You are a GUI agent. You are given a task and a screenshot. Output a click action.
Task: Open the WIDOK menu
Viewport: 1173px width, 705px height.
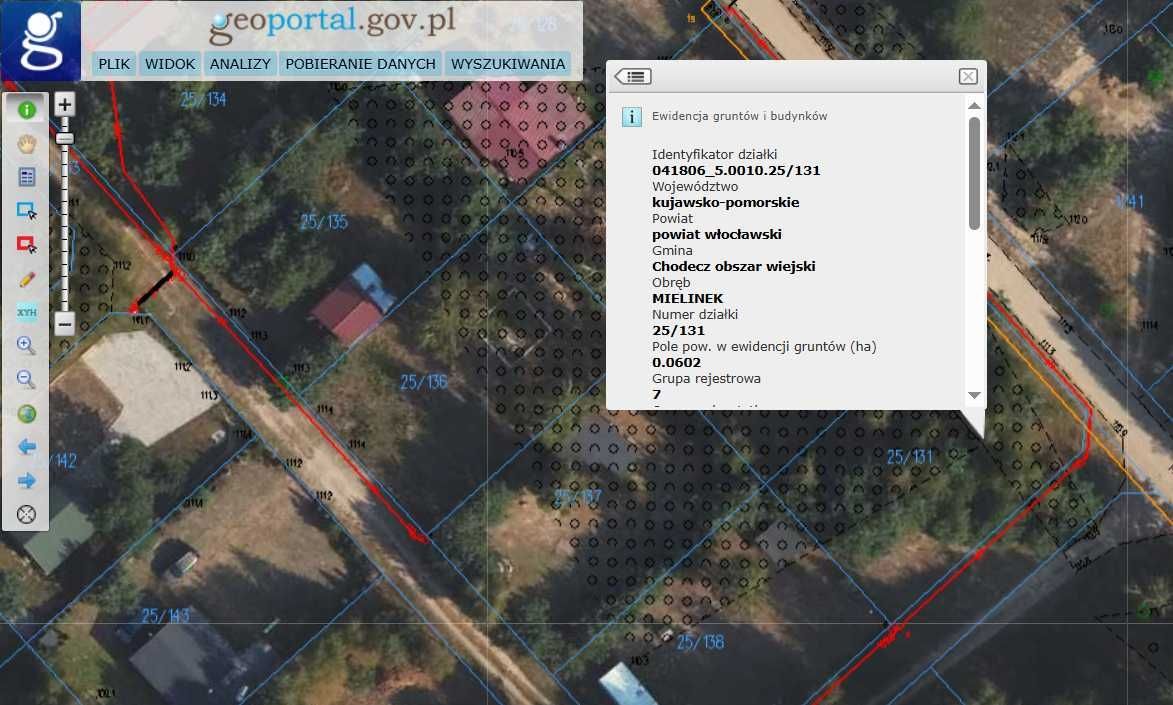click(170, 64)
